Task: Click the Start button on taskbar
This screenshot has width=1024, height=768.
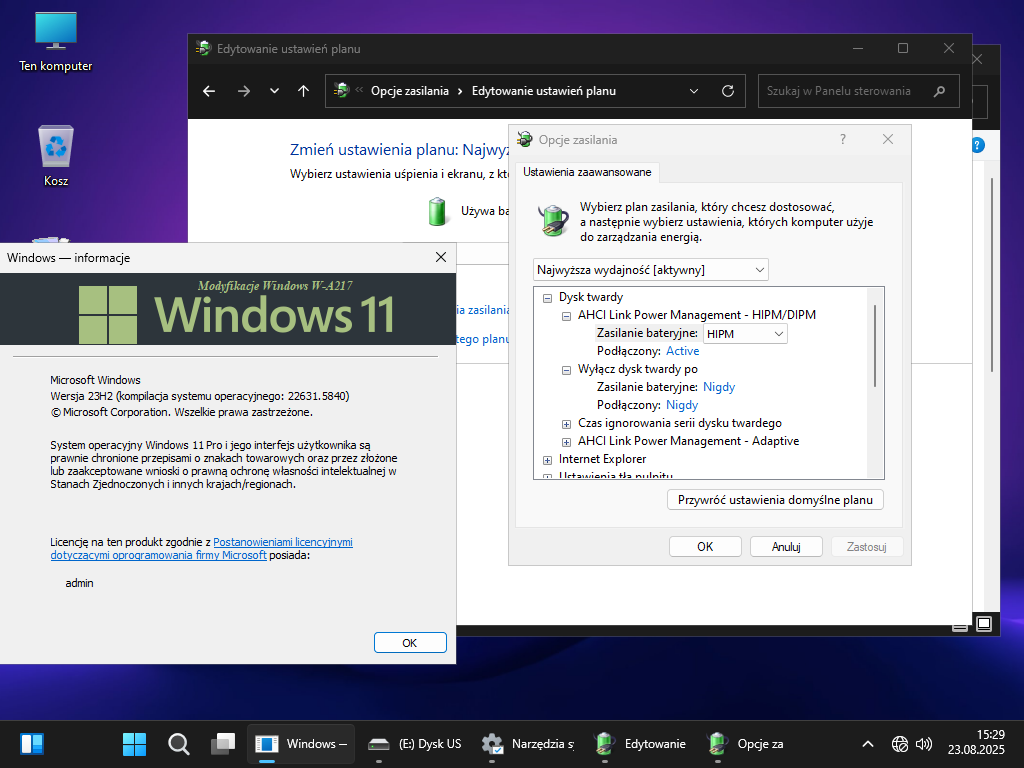Action: pyautogui.click(x=134, y=744)
